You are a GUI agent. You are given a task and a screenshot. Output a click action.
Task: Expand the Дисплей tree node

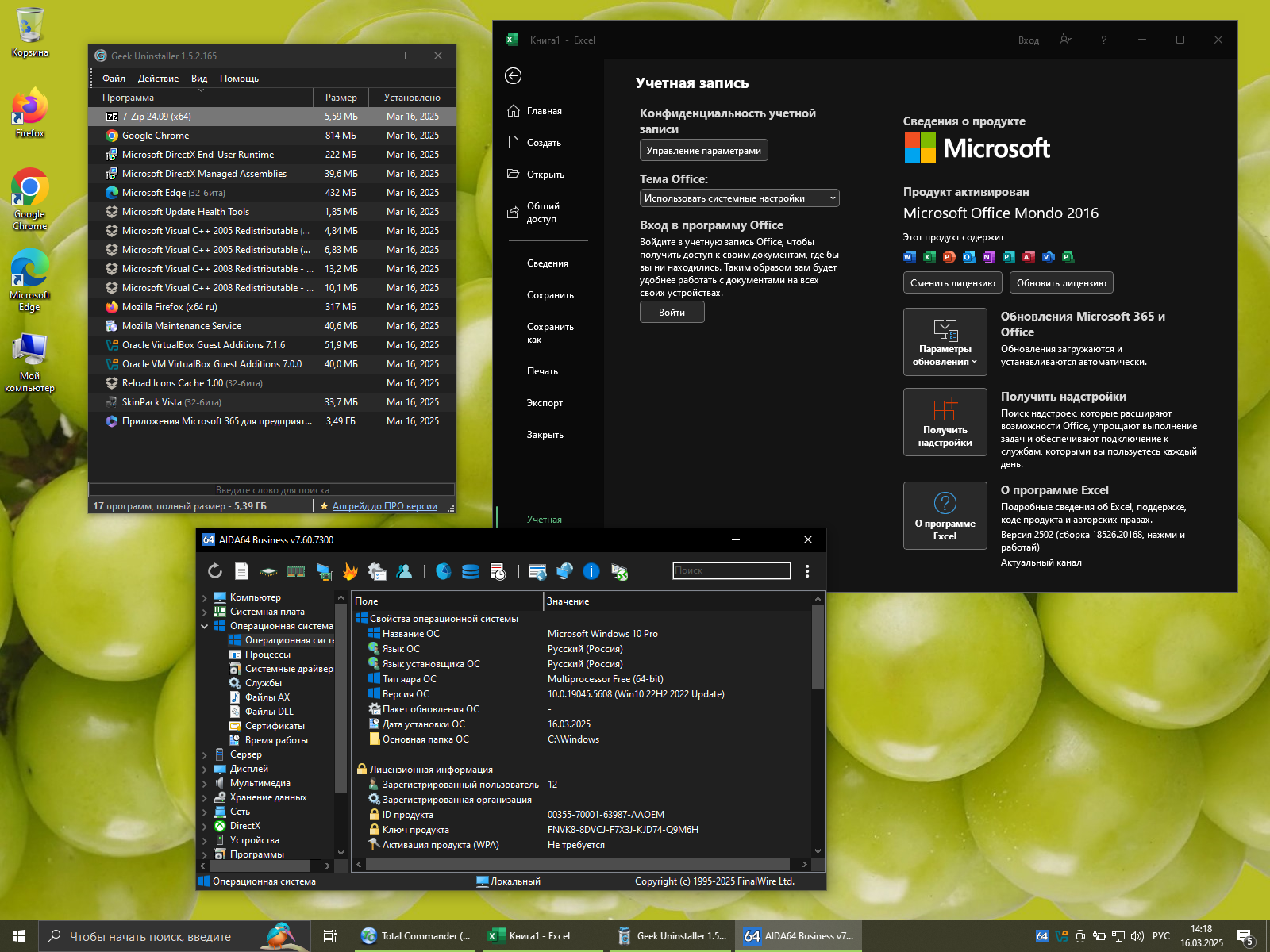(205, 770)
